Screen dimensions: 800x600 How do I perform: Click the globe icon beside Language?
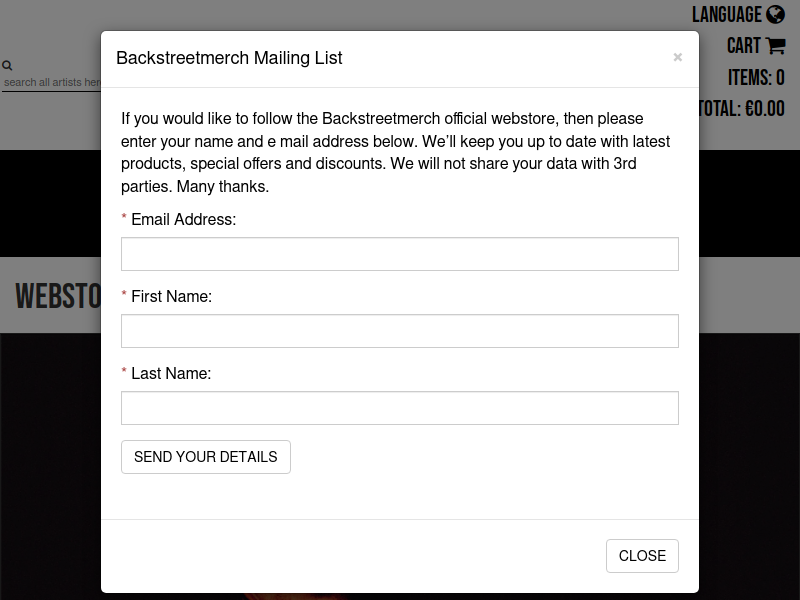(x=776, y=14)
